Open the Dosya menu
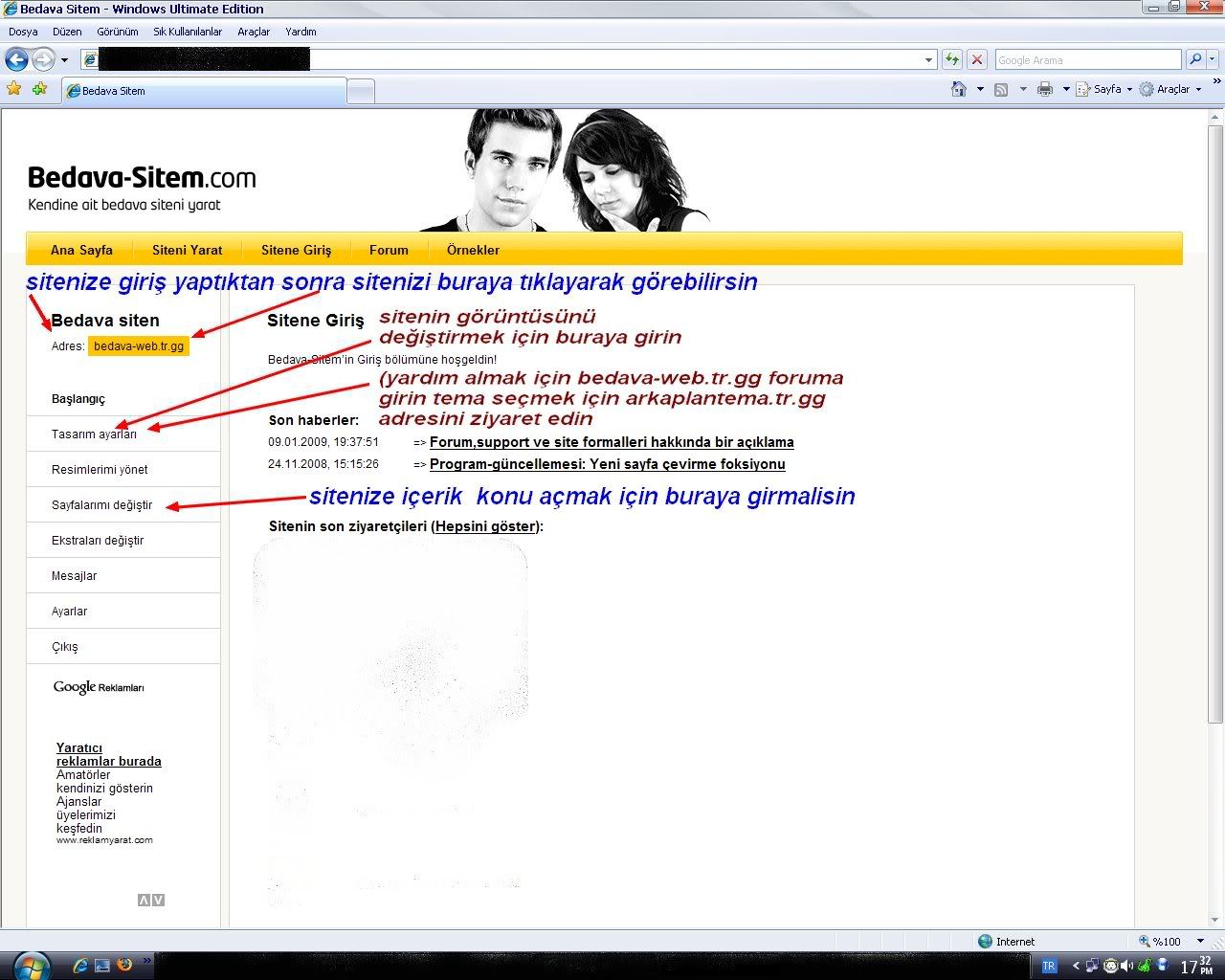 (23, 32)
